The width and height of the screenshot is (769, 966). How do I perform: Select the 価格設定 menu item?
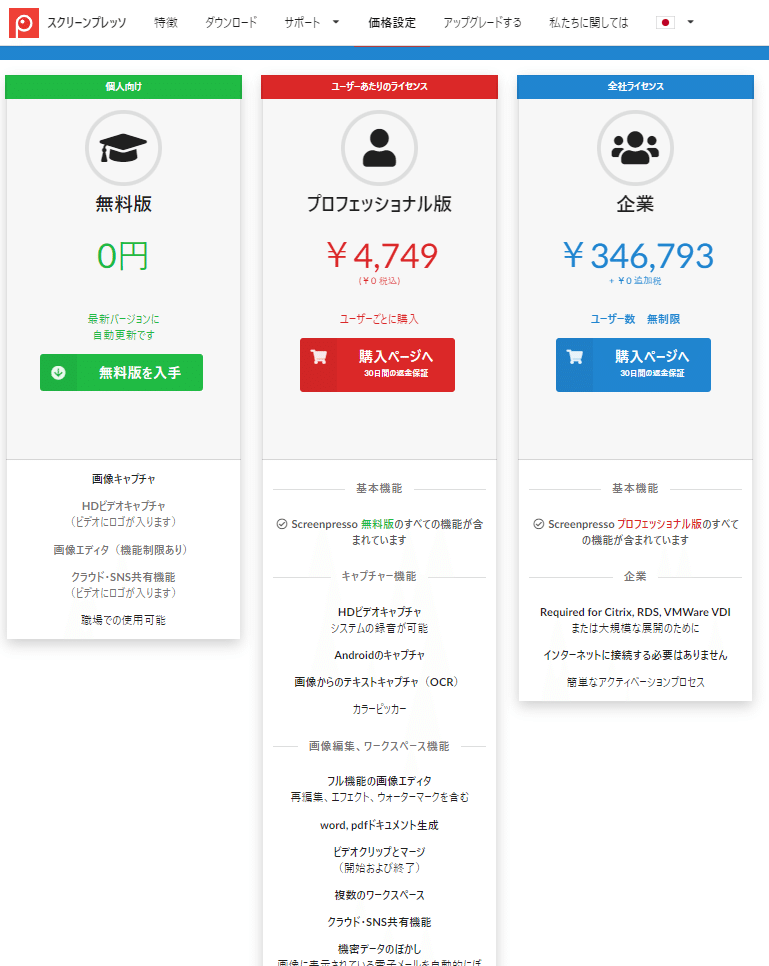392,23
